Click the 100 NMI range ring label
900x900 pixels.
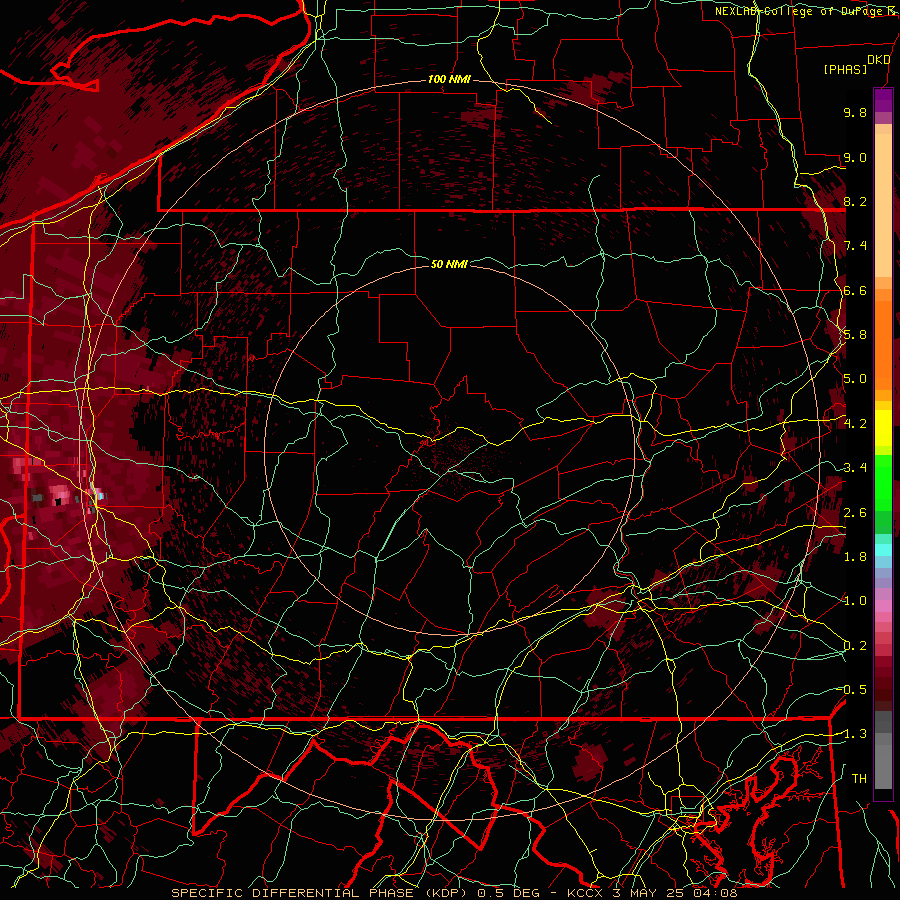pos(449,79)
